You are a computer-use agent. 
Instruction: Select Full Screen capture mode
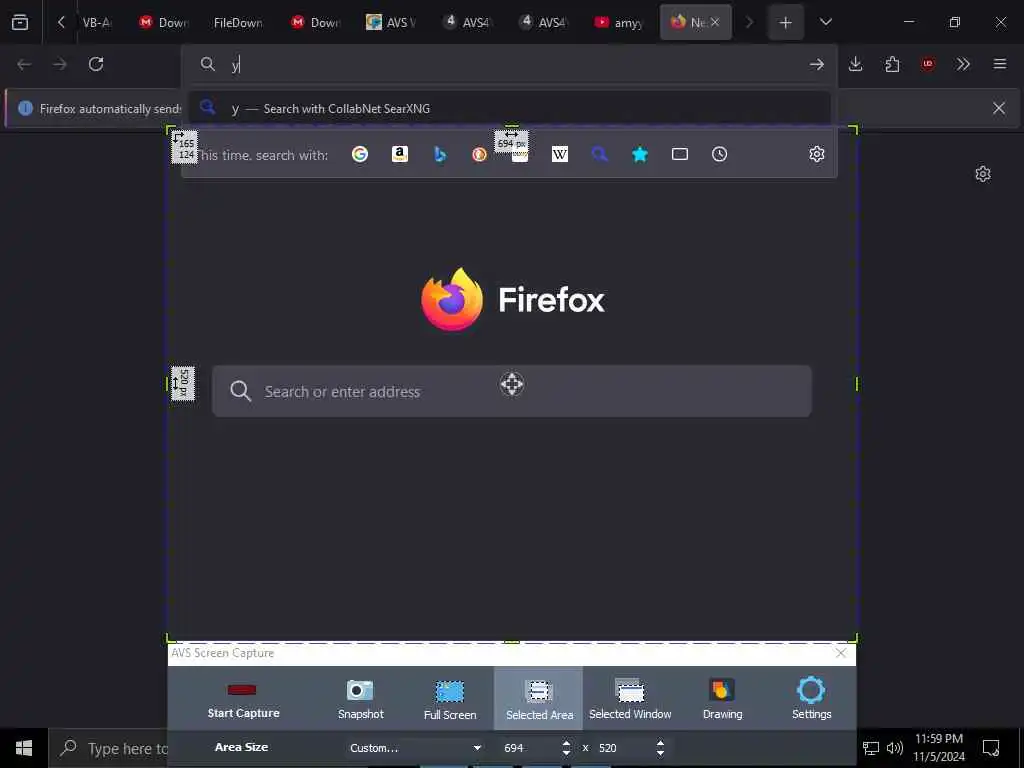click(x=450, y=699)
